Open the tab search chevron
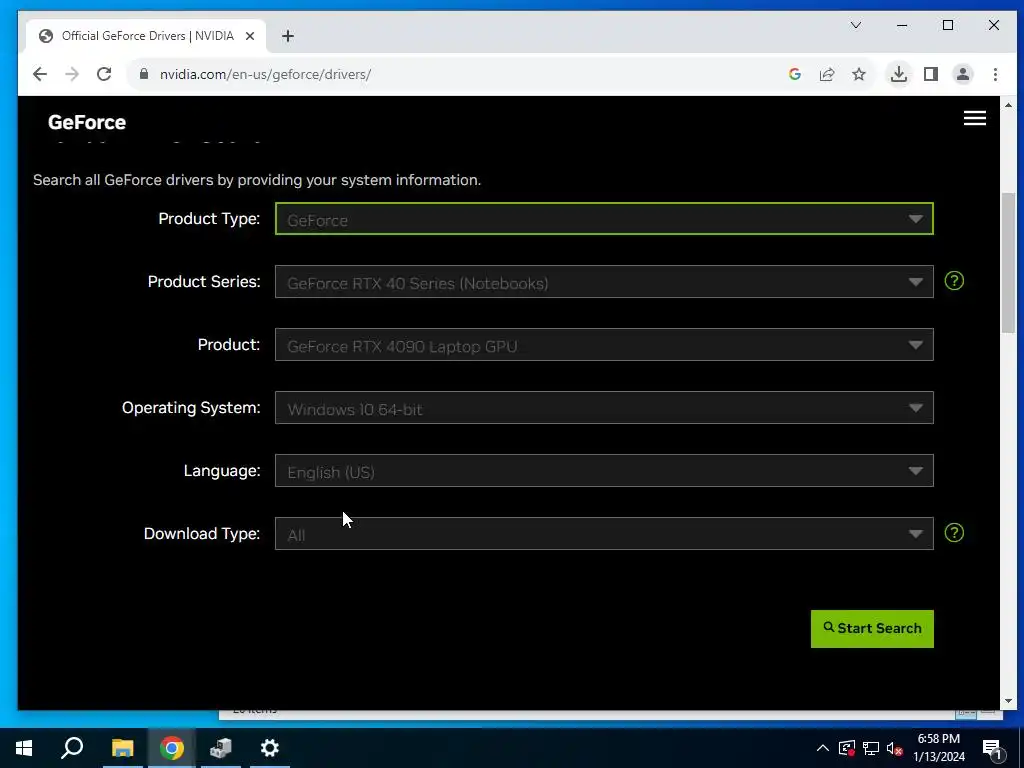This screenshot has height=768, width=1024. (856, 25)
